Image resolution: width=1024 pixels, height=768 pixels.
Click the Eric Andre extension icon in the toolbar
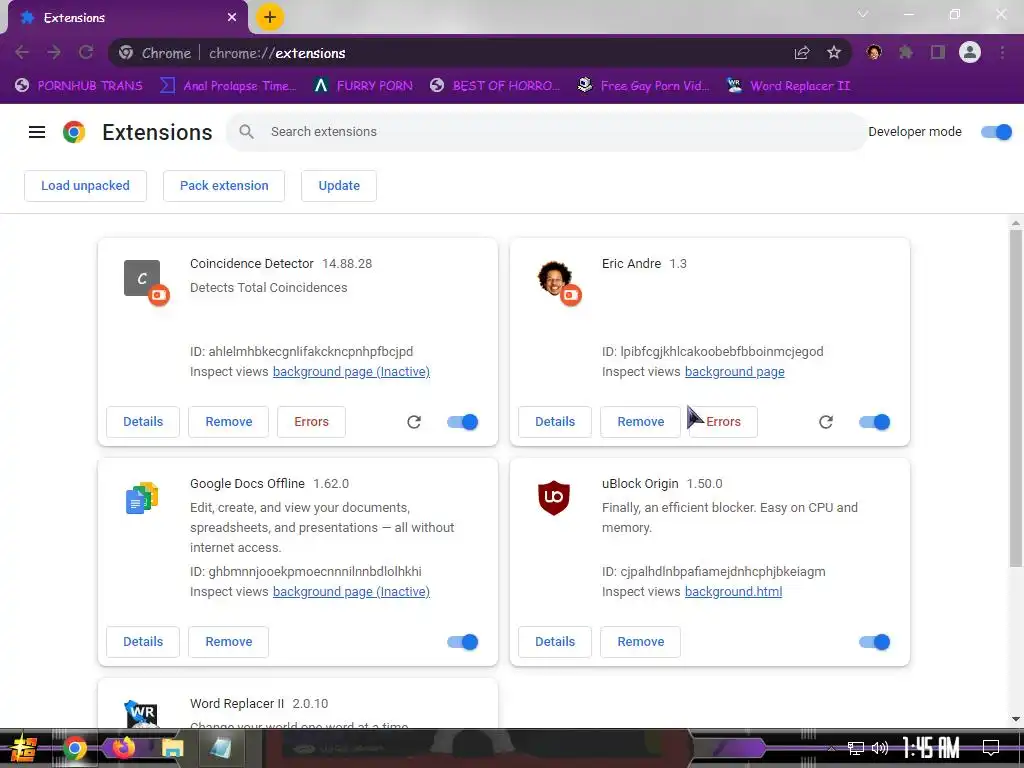tap(874, 52)
